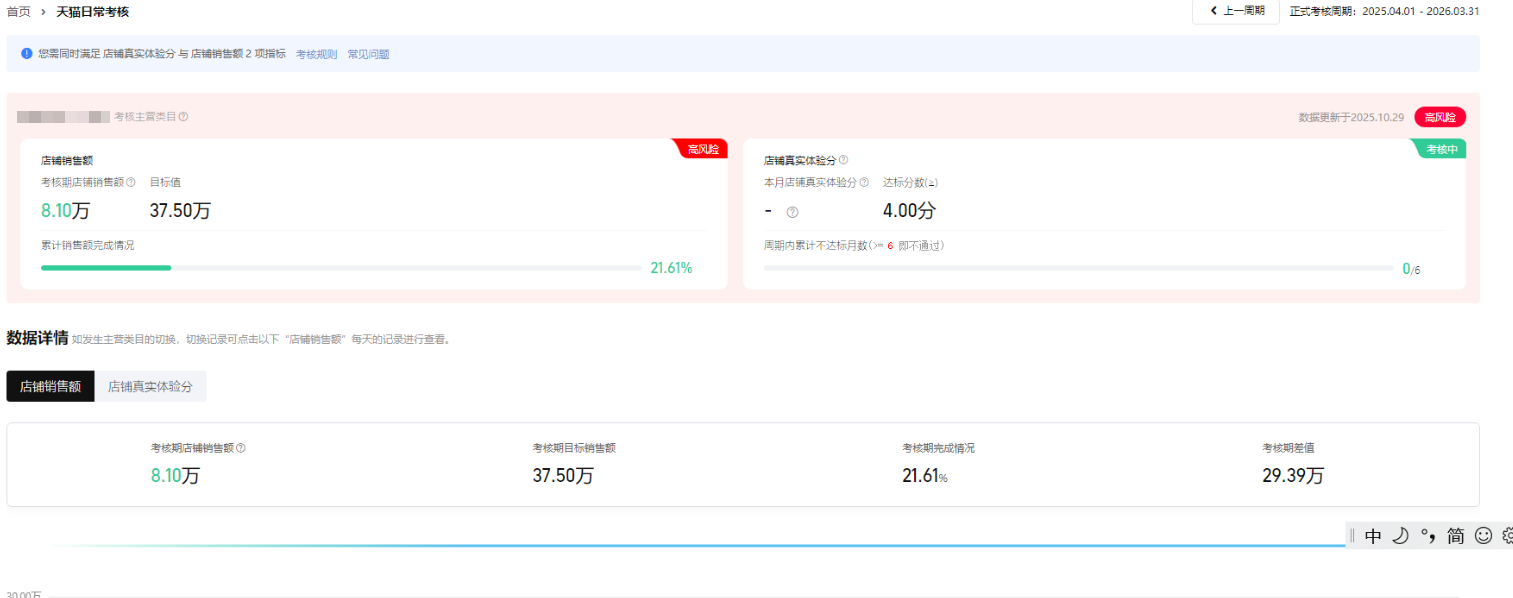Click the 累计销售额完成情况 progress bar
Viewport: 1513px width, 598px height.
pyautogui.click(x=341, y=268)
